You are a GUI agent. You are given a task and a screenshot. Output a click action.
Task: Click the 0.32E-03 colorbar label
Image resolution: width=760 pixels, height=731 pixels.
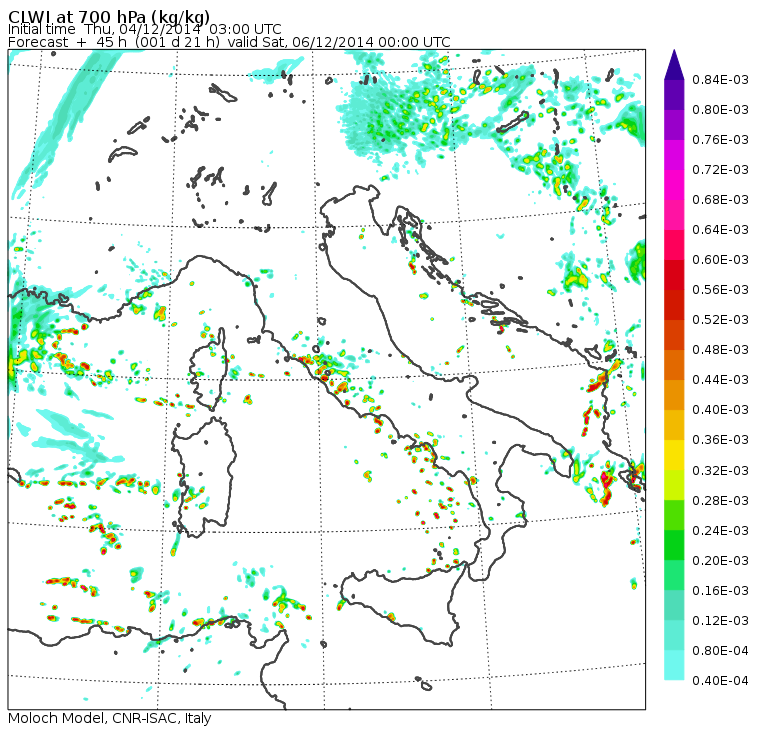[x=720, y=471]
